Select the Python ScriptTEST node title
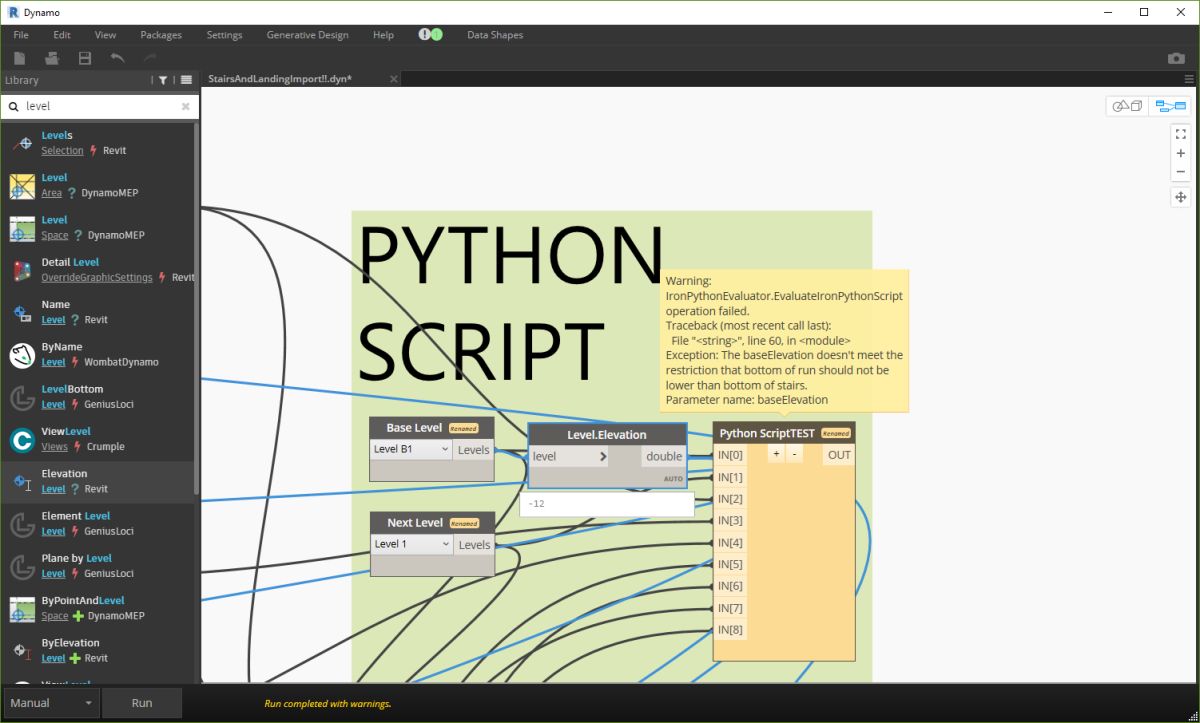This screenshot has height=723, width=1200. click(x=767, y=434)
